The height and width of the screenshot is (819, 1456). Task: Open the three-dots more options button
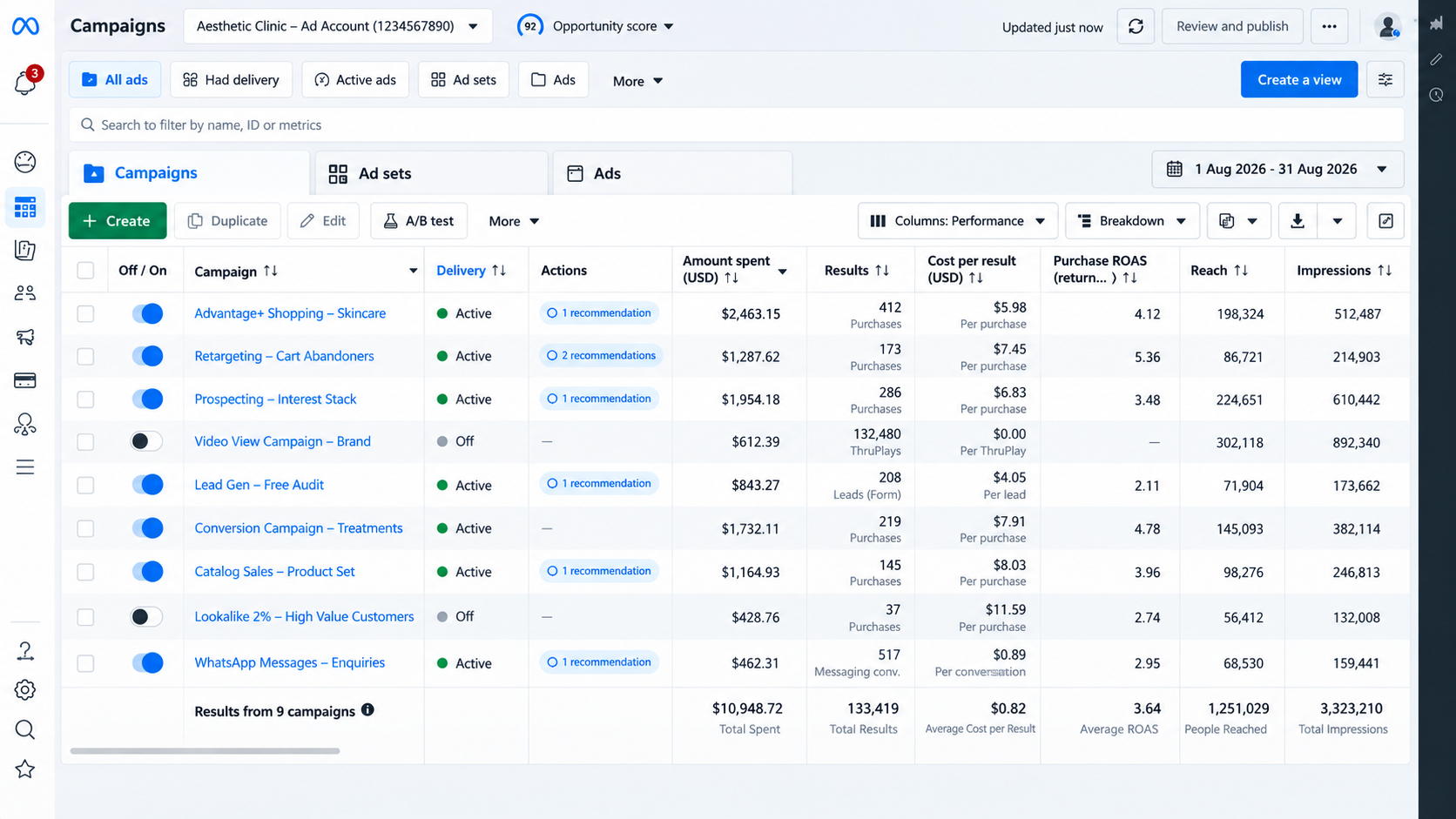pos(1329,26)
